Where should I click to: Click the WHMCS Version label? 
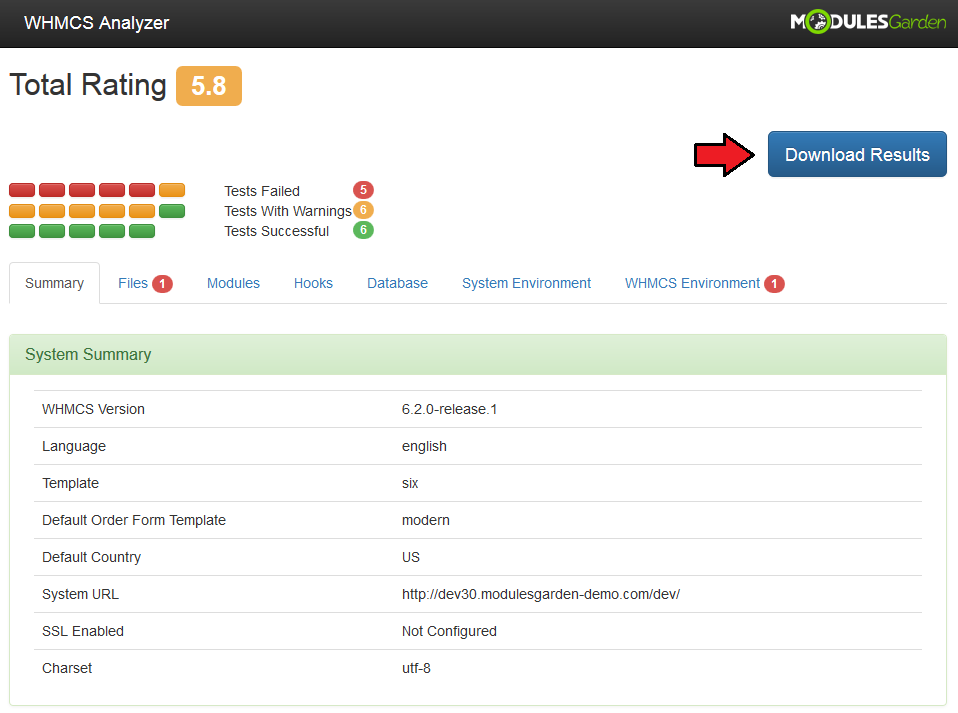tap(93, 409)
